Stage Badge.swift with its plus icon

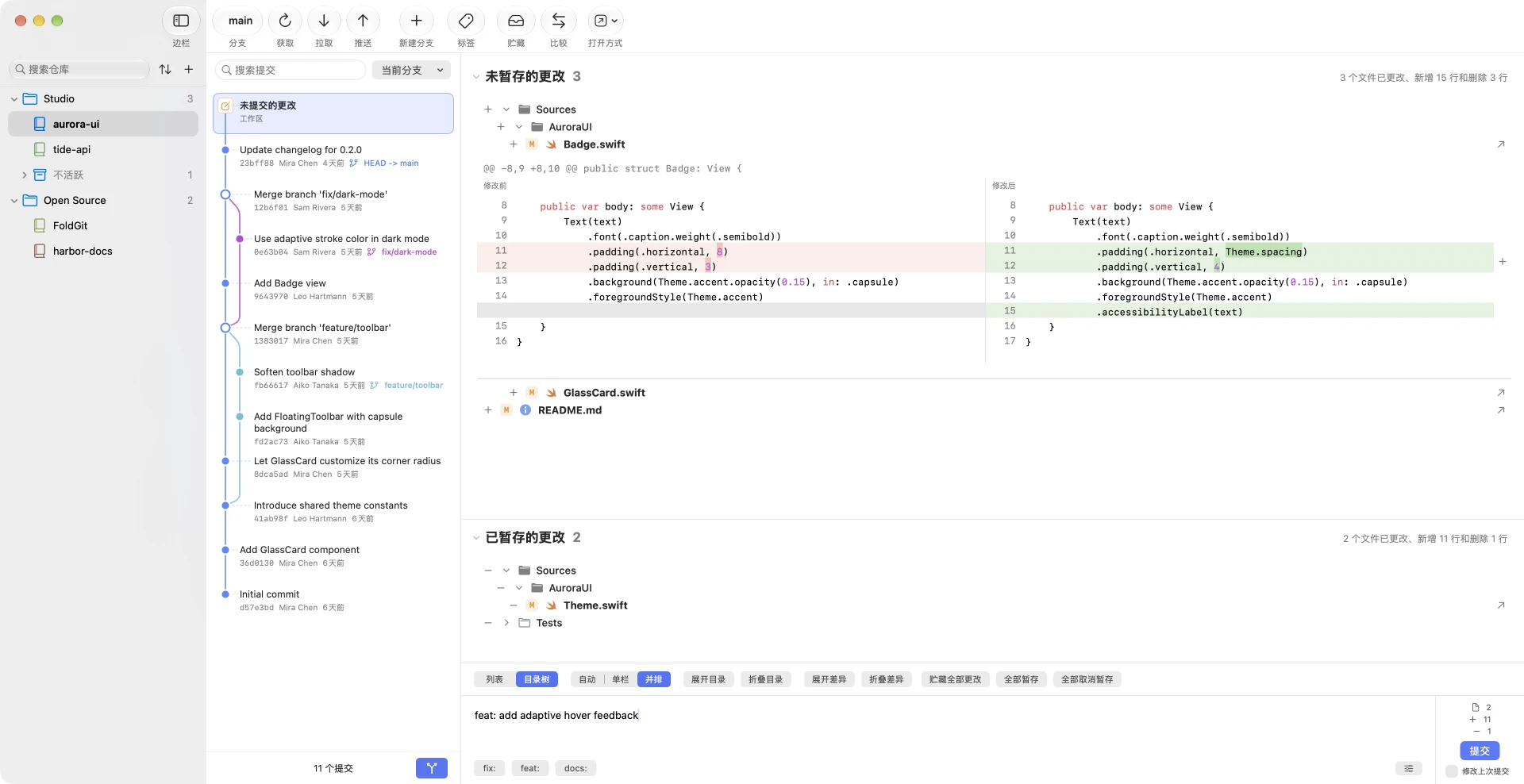[514, 144]
